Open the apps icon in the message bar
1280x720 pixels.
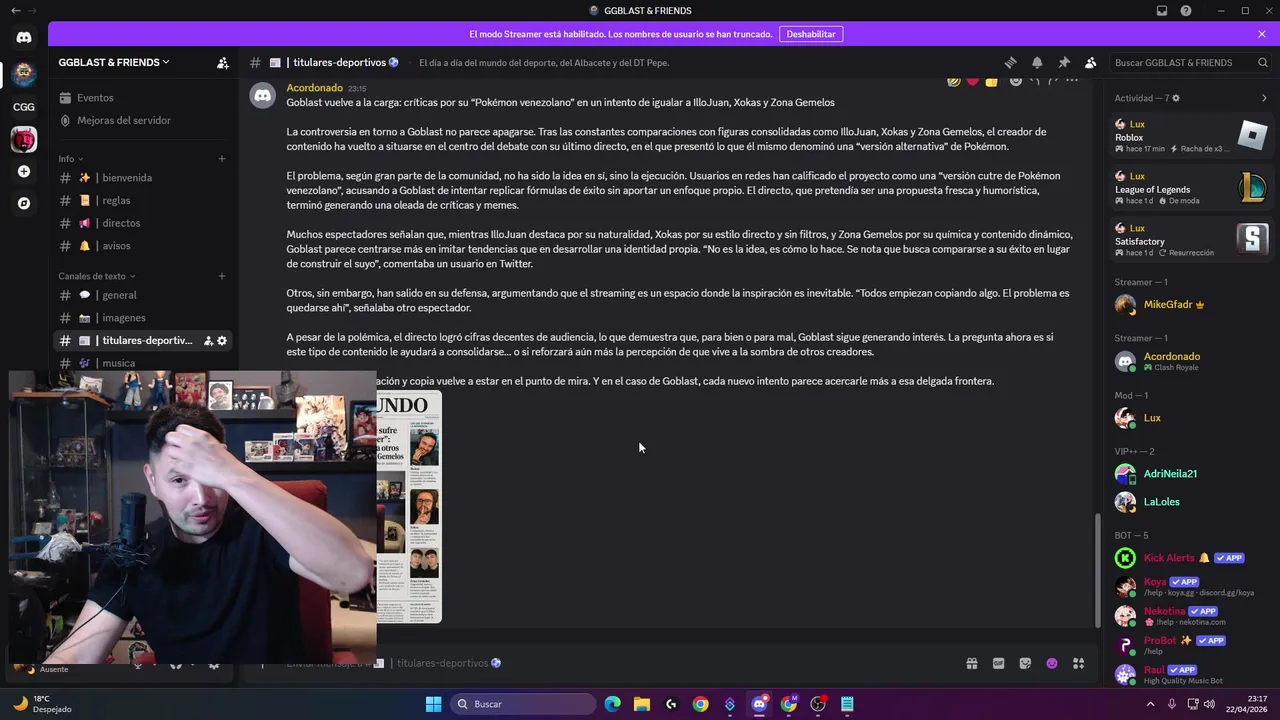tap(1078, 663)
